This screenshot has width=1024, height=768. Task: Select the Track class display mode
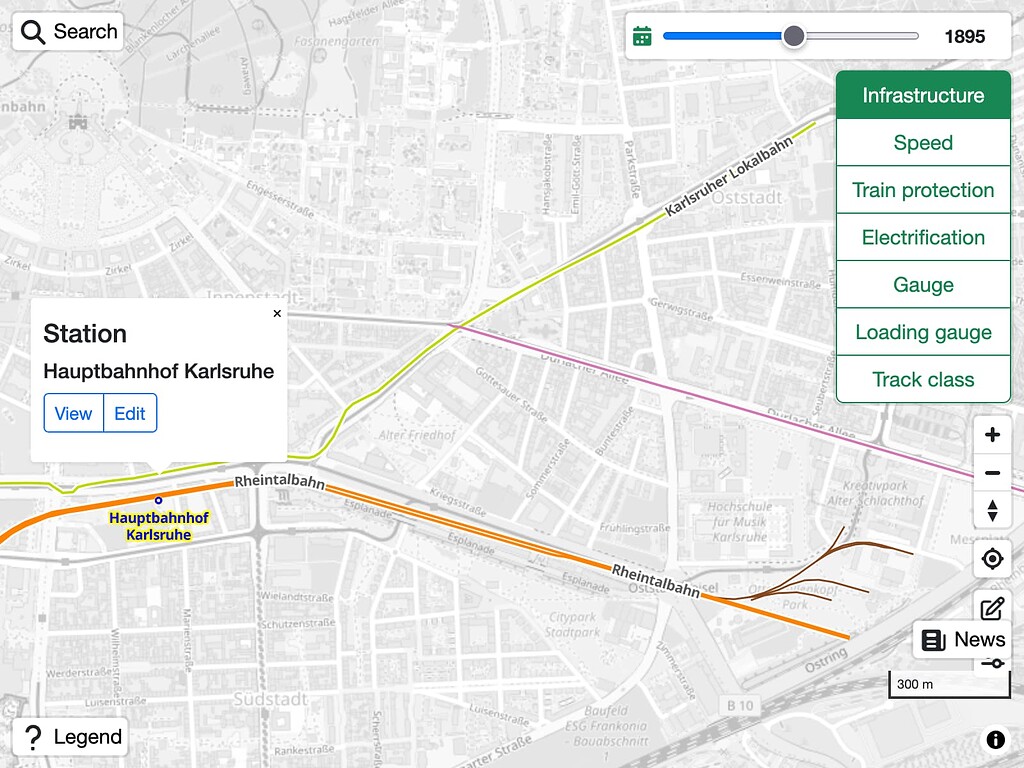pyautogui.click(x=922, y=379)
